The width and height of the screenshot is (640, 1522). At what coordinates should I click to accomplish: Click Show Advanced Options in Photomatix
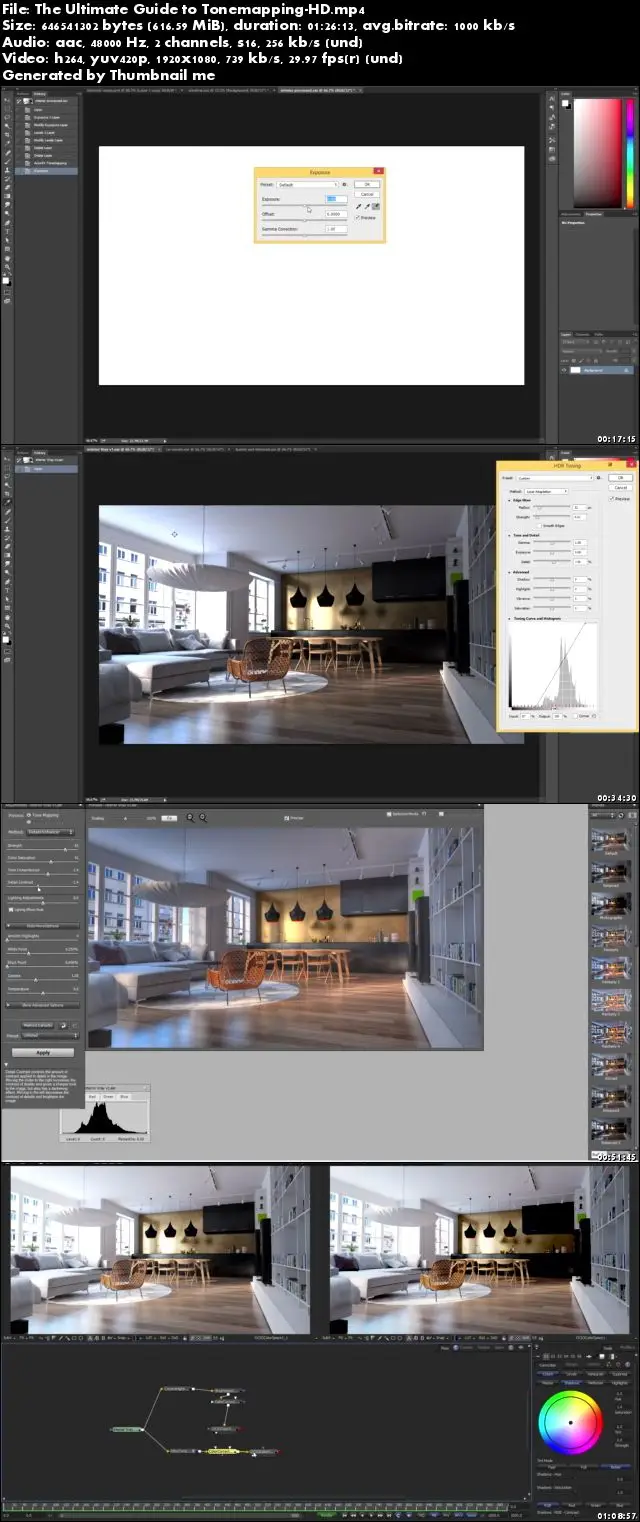pos(42,1005)
